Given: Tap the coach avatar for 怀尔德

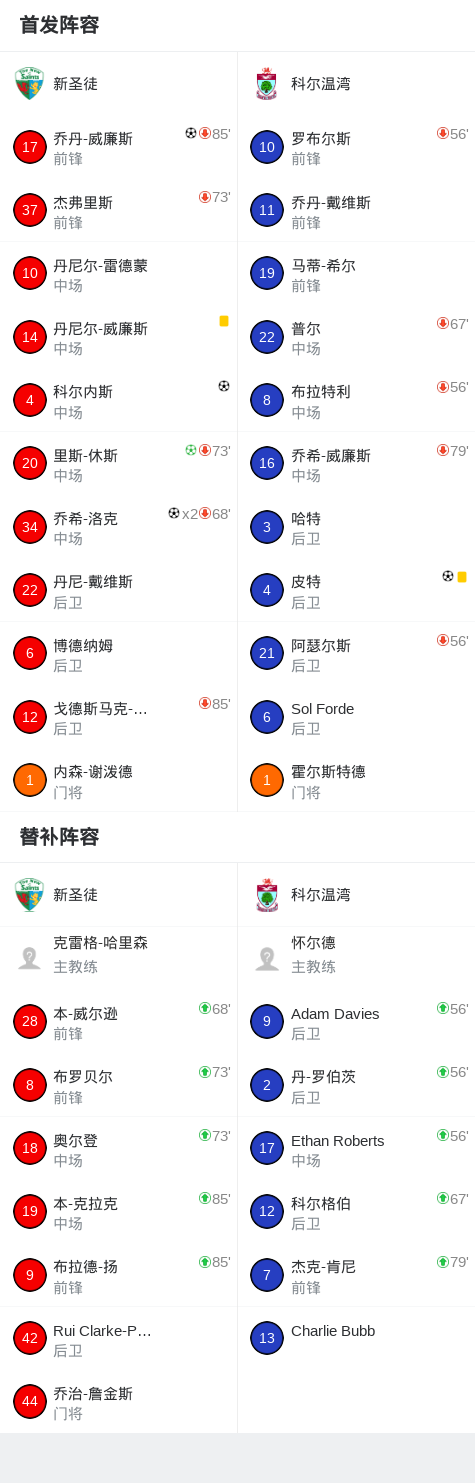Looking at the screenshot, I should 267,958.
